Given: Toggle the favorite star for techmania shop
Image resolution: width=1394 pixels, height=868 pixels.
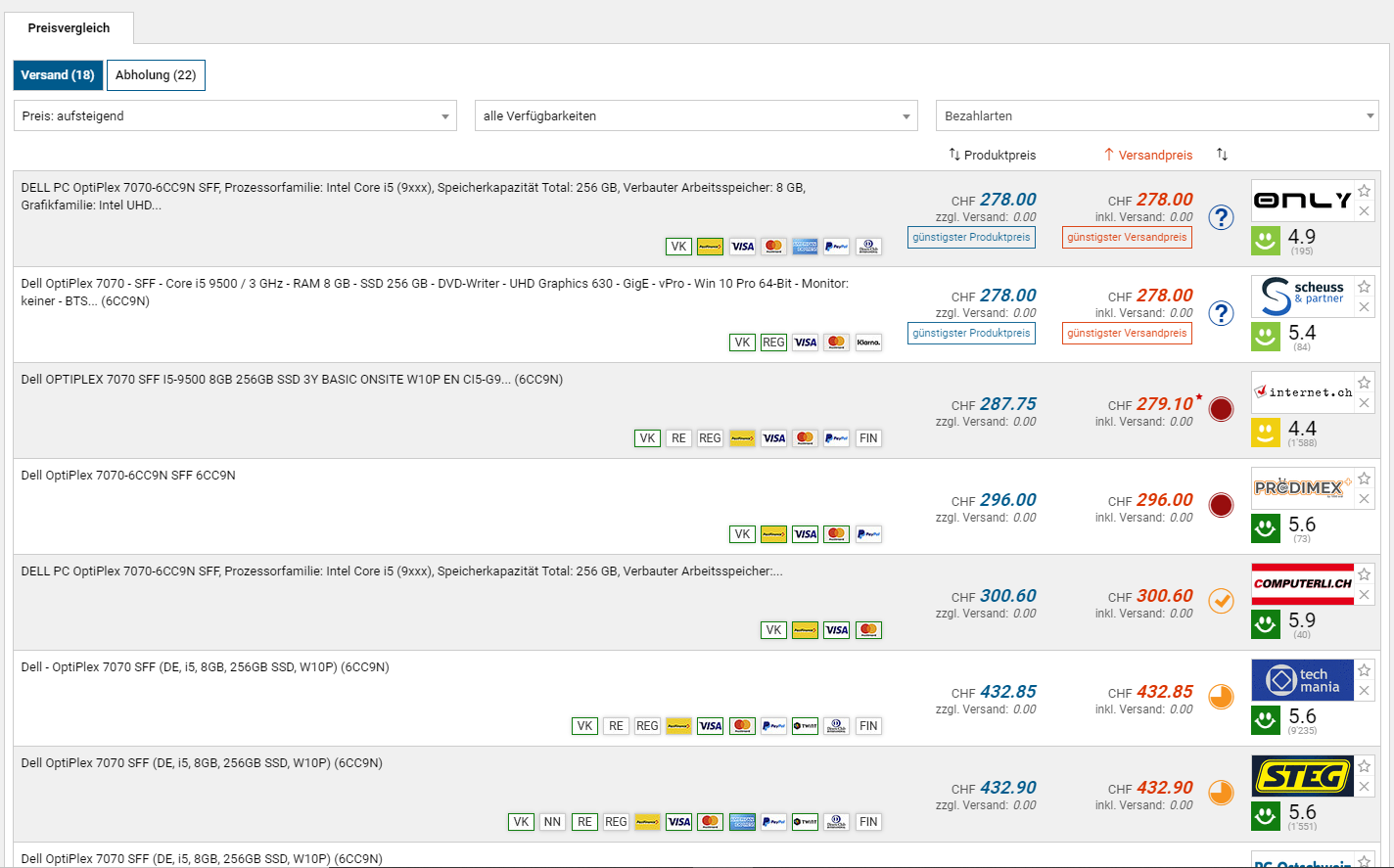Looking at the screenshot, I should (x=1364, y=670).
